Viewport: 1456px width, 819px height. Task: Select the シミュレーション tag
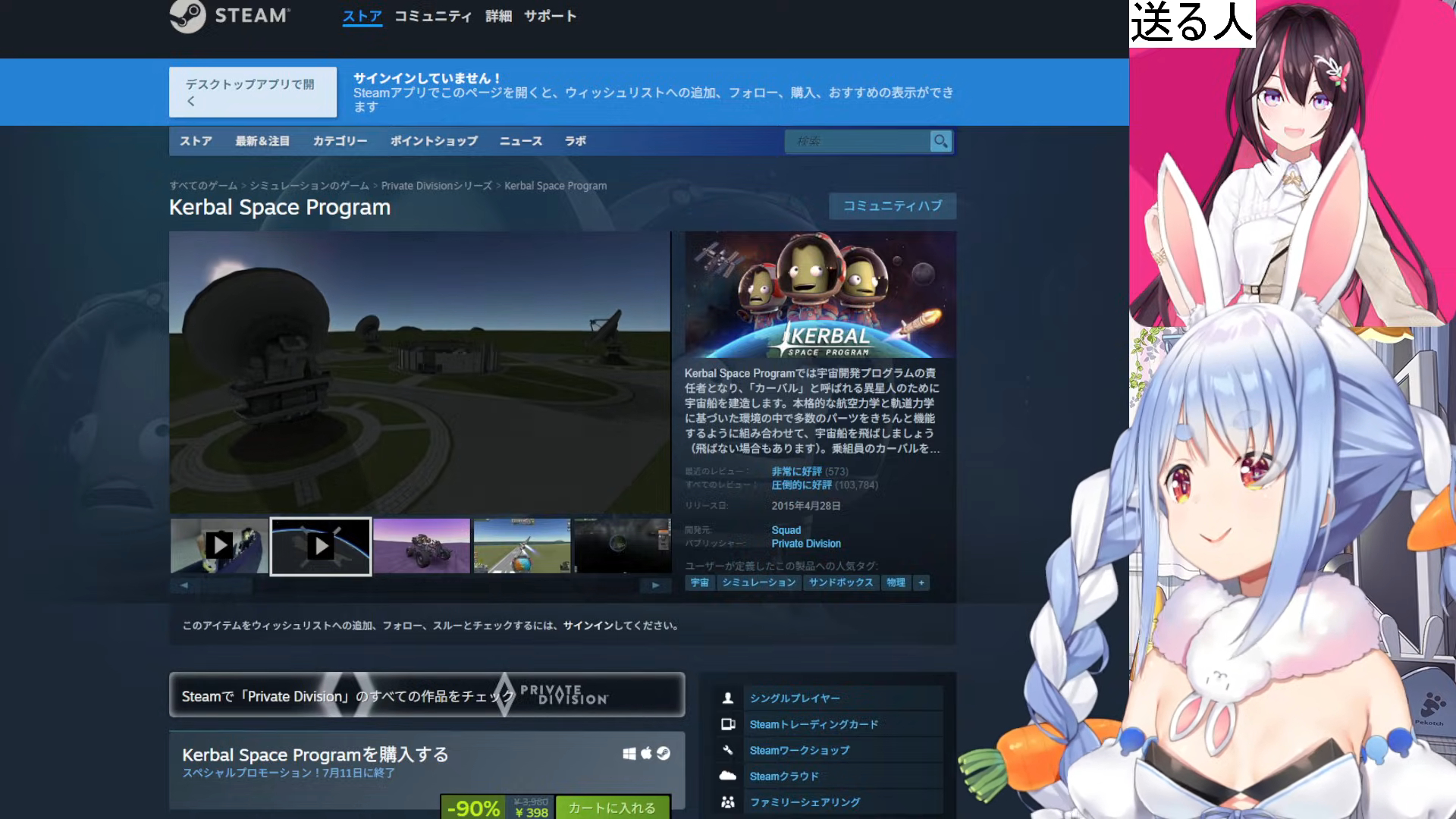pyautogui.click(x=758, y=582)
